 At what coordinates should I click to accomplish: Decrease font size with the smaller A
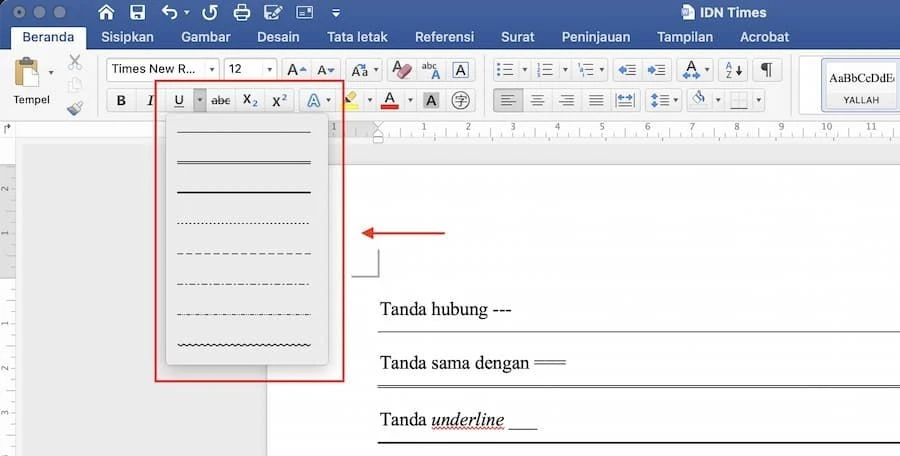coord(326,70)
